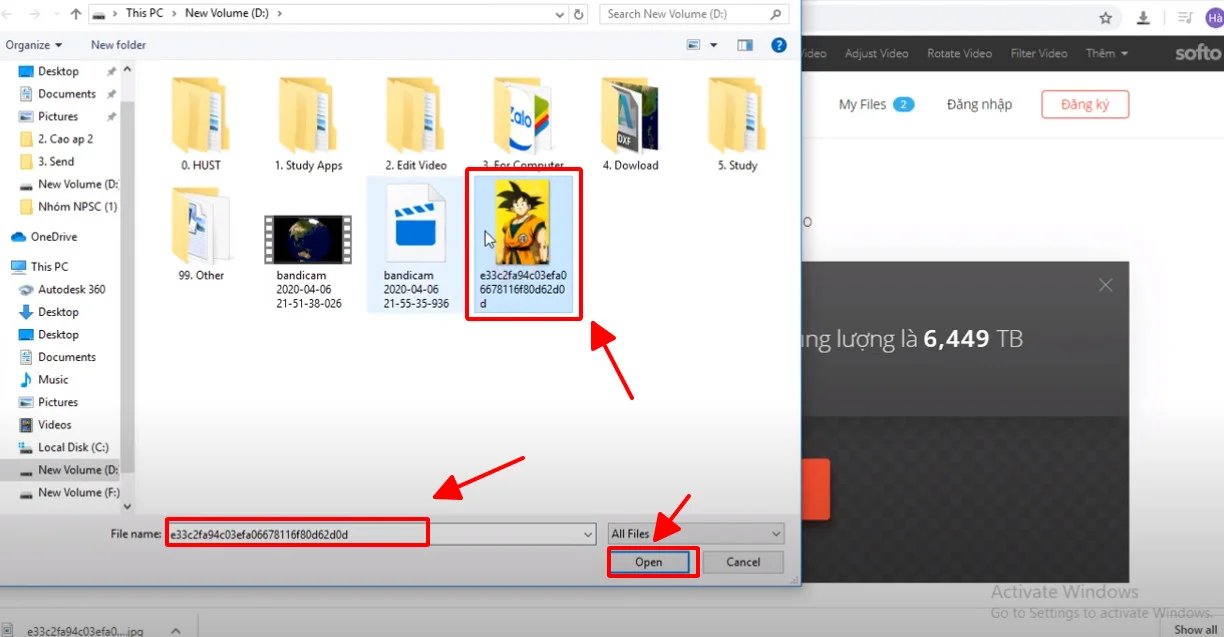
Task: Click the Cancel button
Action: tap(743, 562)
